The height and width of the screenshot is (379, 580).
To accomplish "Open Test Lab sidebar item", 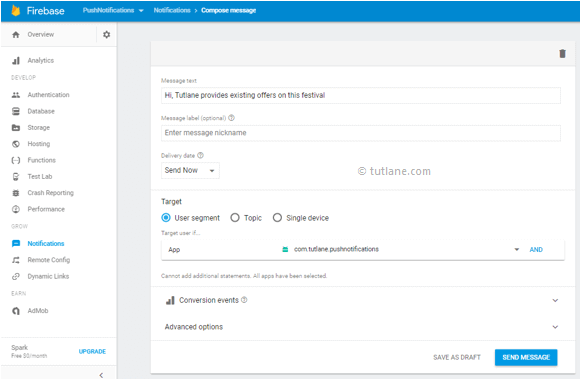I will [40, 176].
